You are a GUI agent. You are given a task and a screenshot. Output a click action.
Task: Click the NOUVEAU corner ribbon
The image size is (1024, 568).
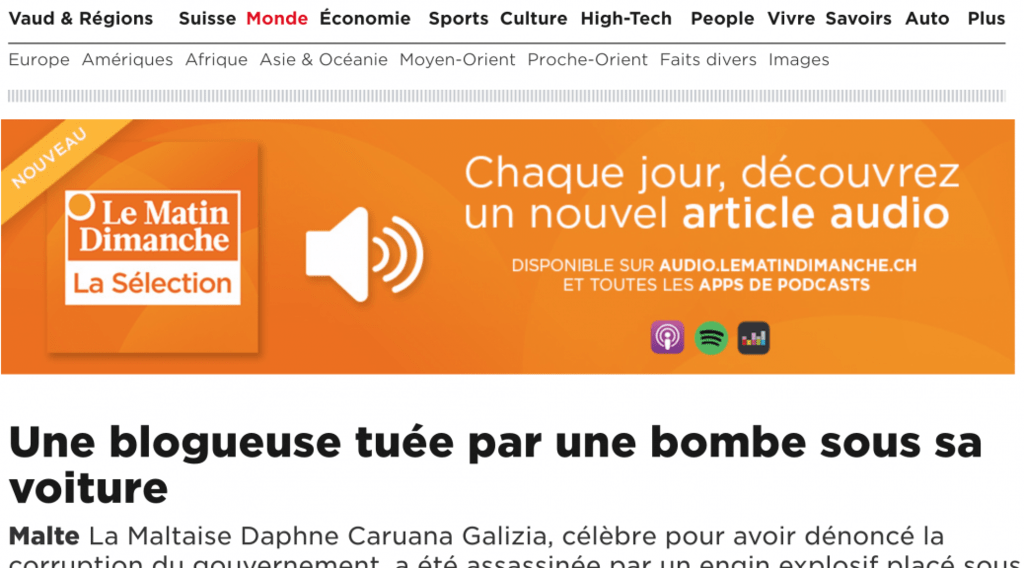pyautogui.click(x=48, y=159)
